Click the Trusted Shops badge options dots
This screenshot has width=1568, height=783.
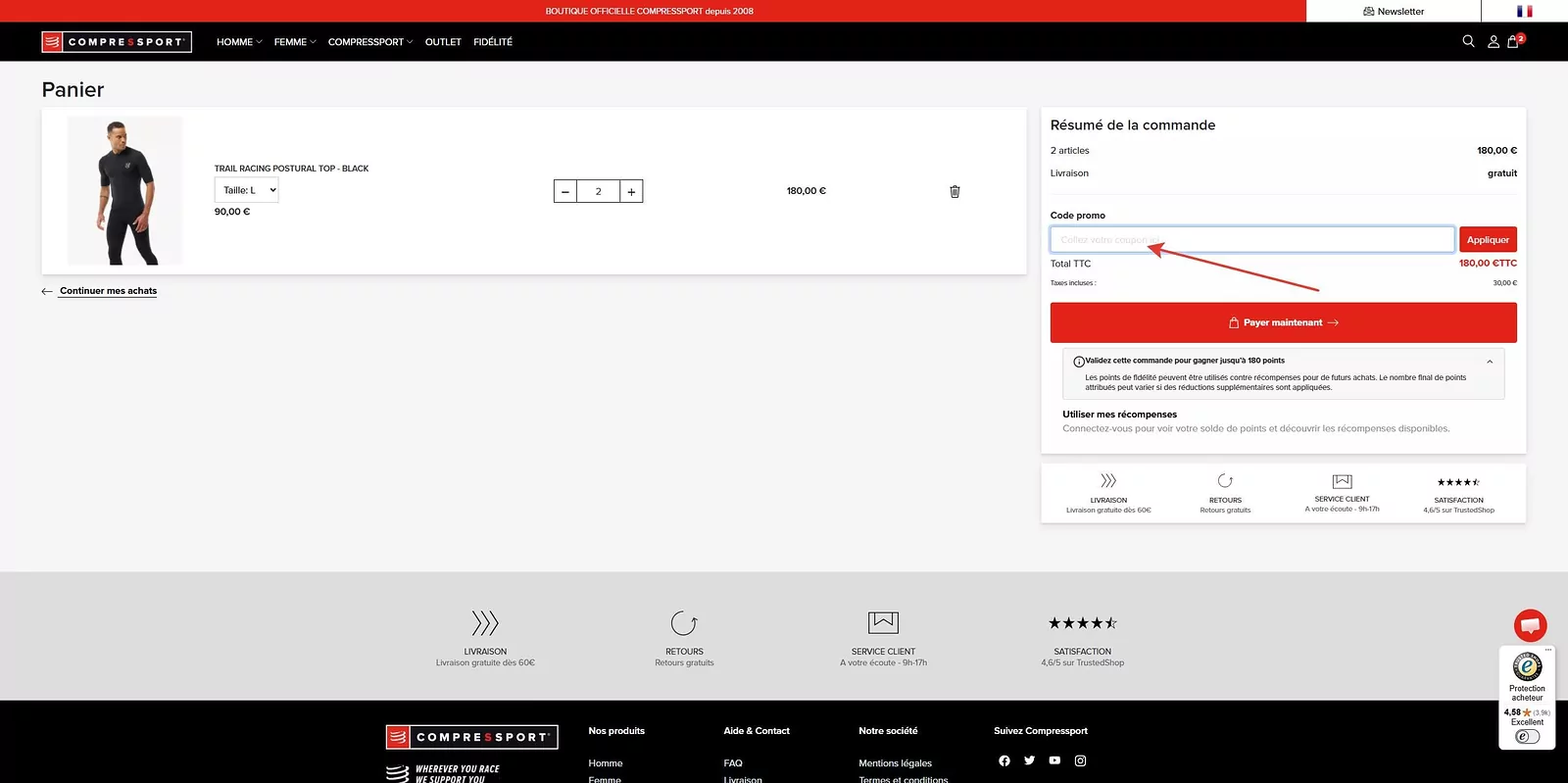click(x=1548, y=650)
